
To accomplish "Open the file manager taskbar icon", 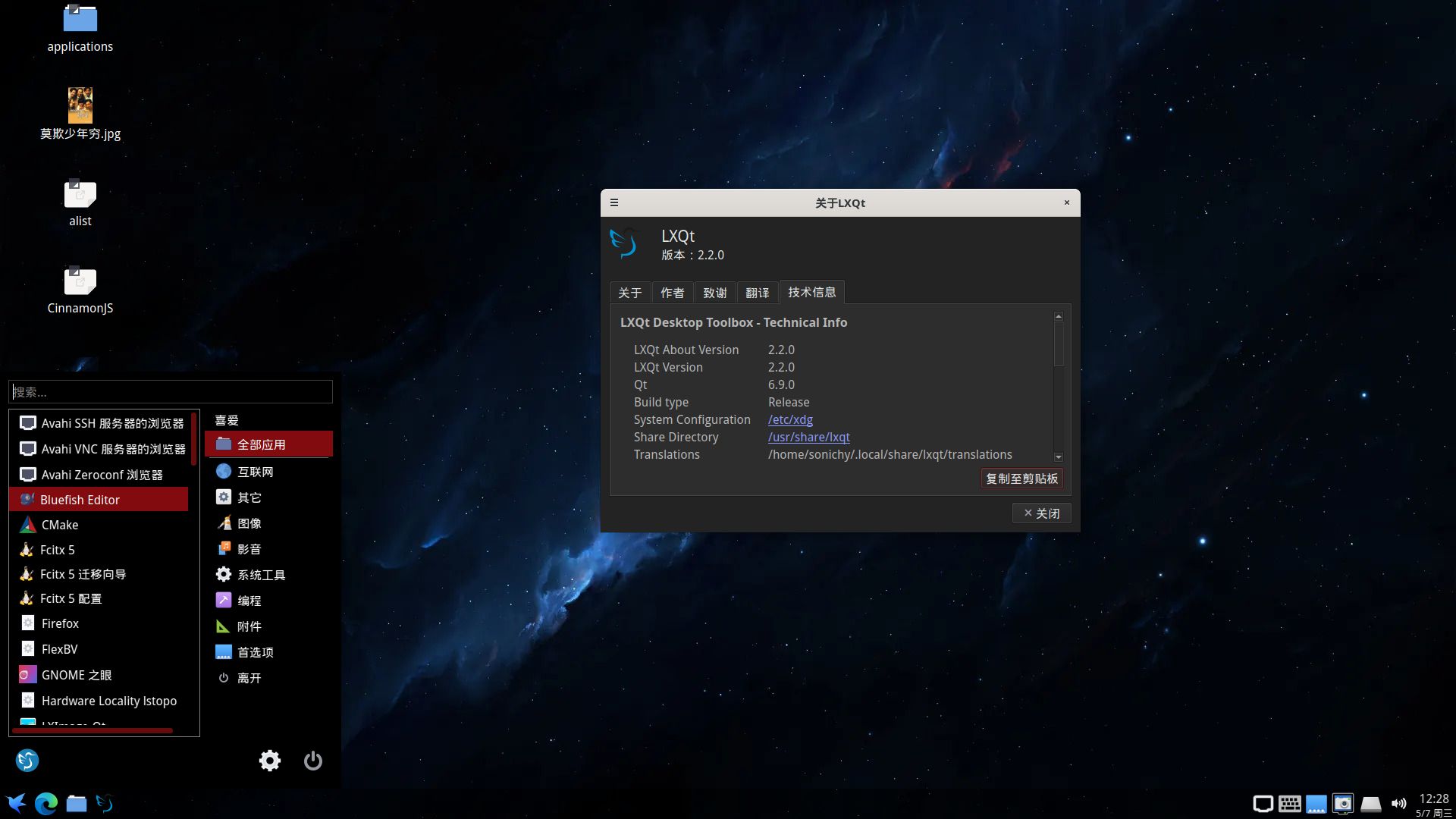I will click(x=76, y=803).
